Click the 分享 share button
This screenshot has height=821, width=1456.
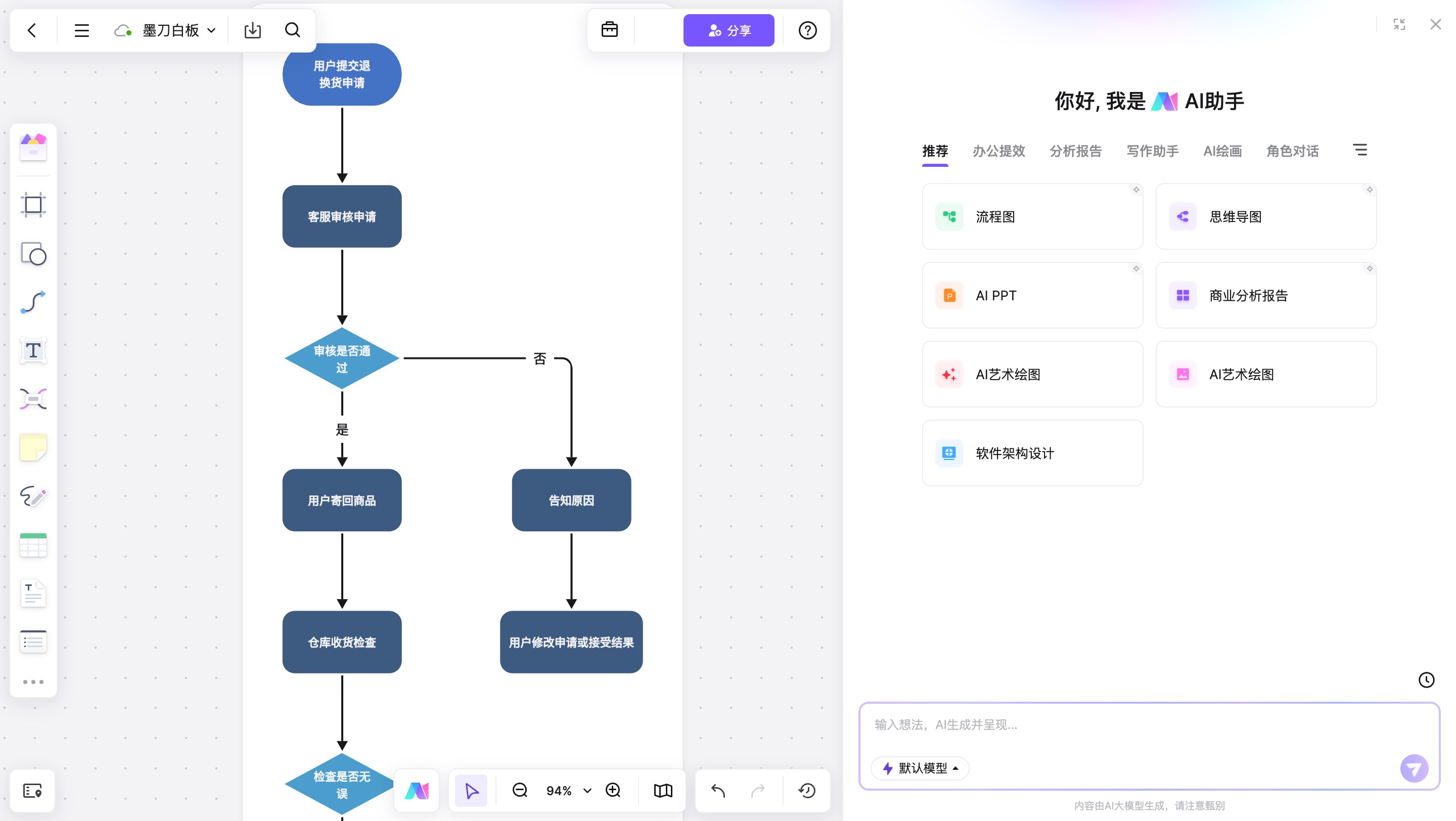click(728, 30)
